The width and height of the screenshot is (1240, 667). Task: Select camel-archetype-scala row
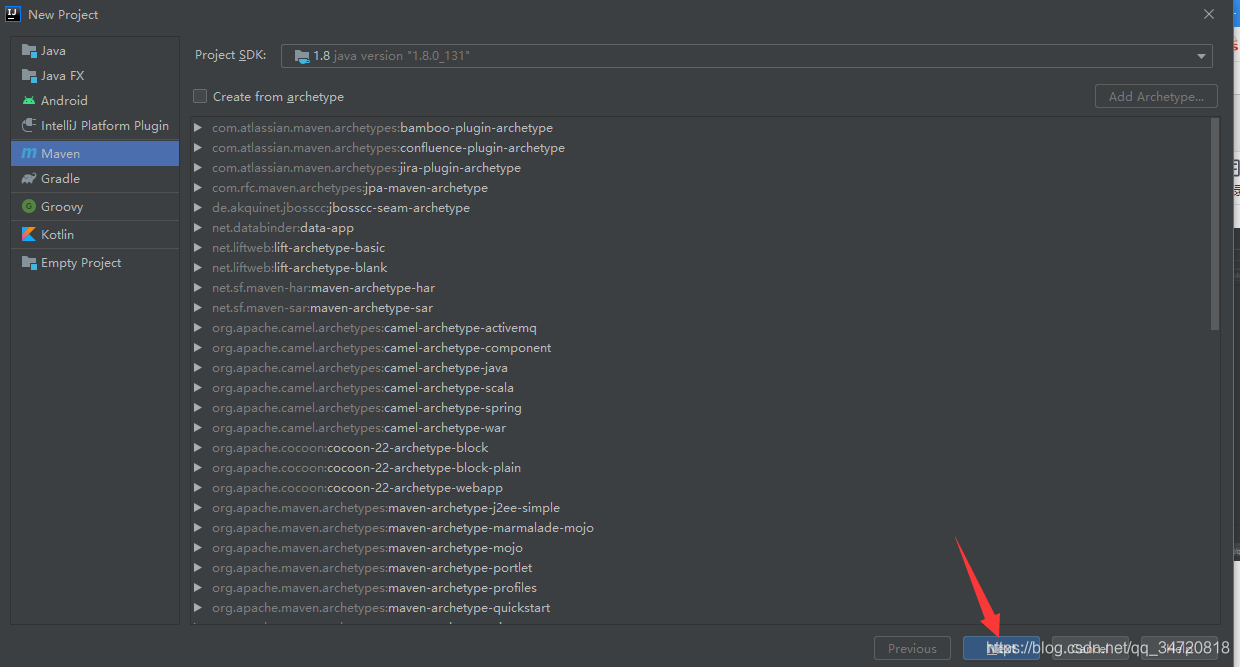[700, 388]
